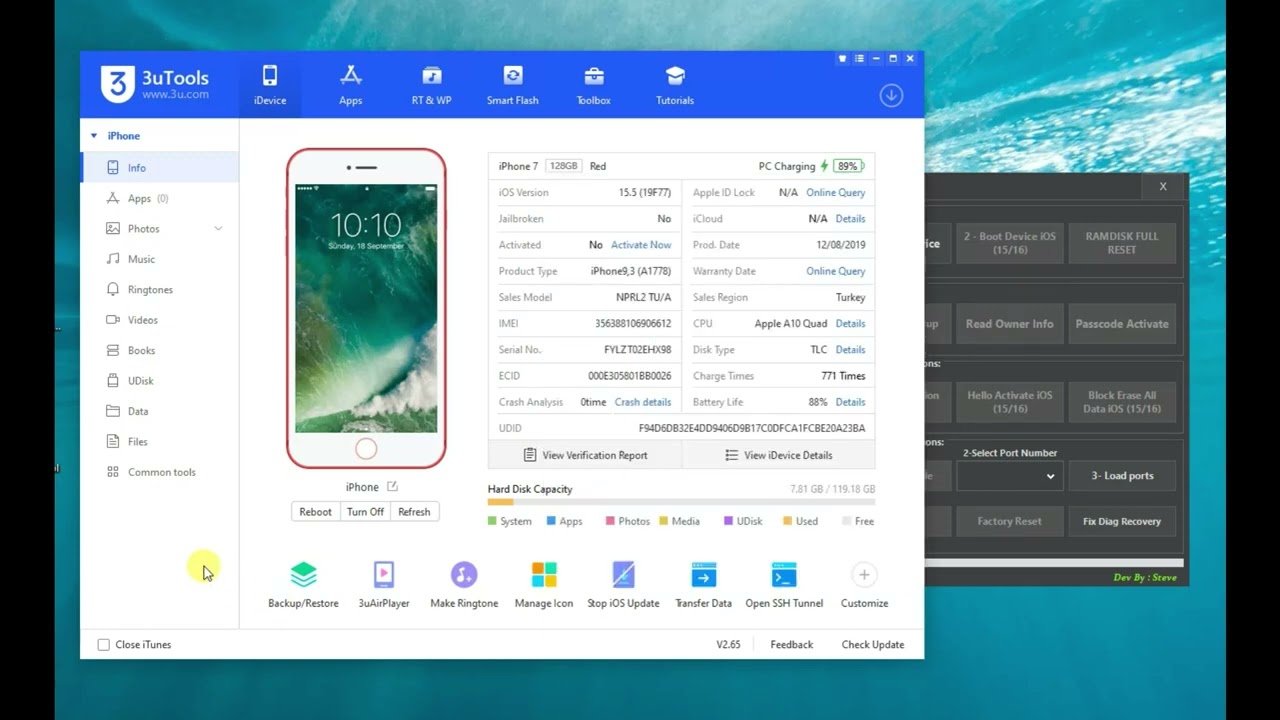Image resolution: width=1280 pixels, height=720 pixels.
Task: Expand the Photos sidebar chevron
Action: point(218,229)
